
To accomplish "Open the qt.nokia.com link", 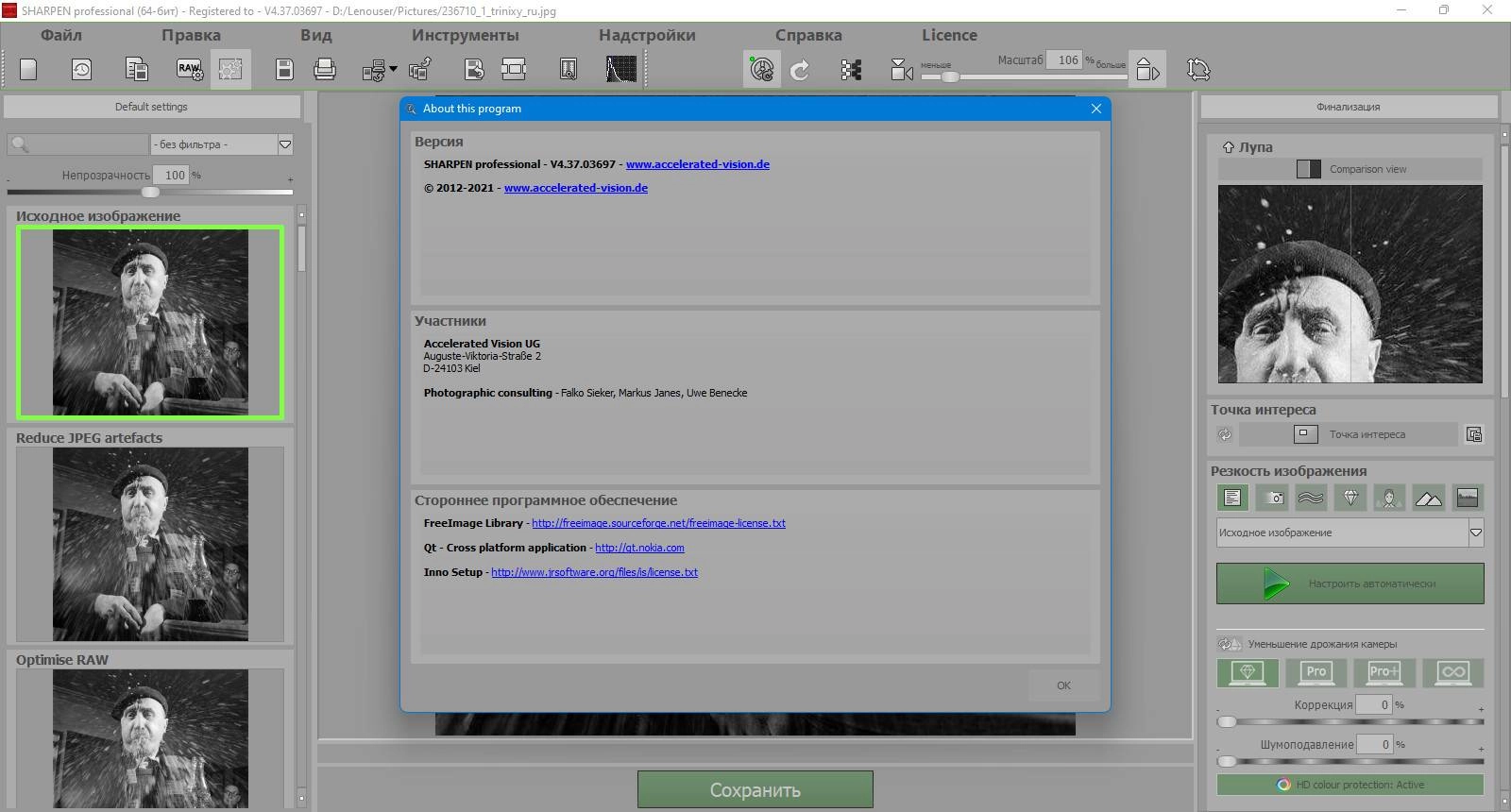I will tap(639, 548).
